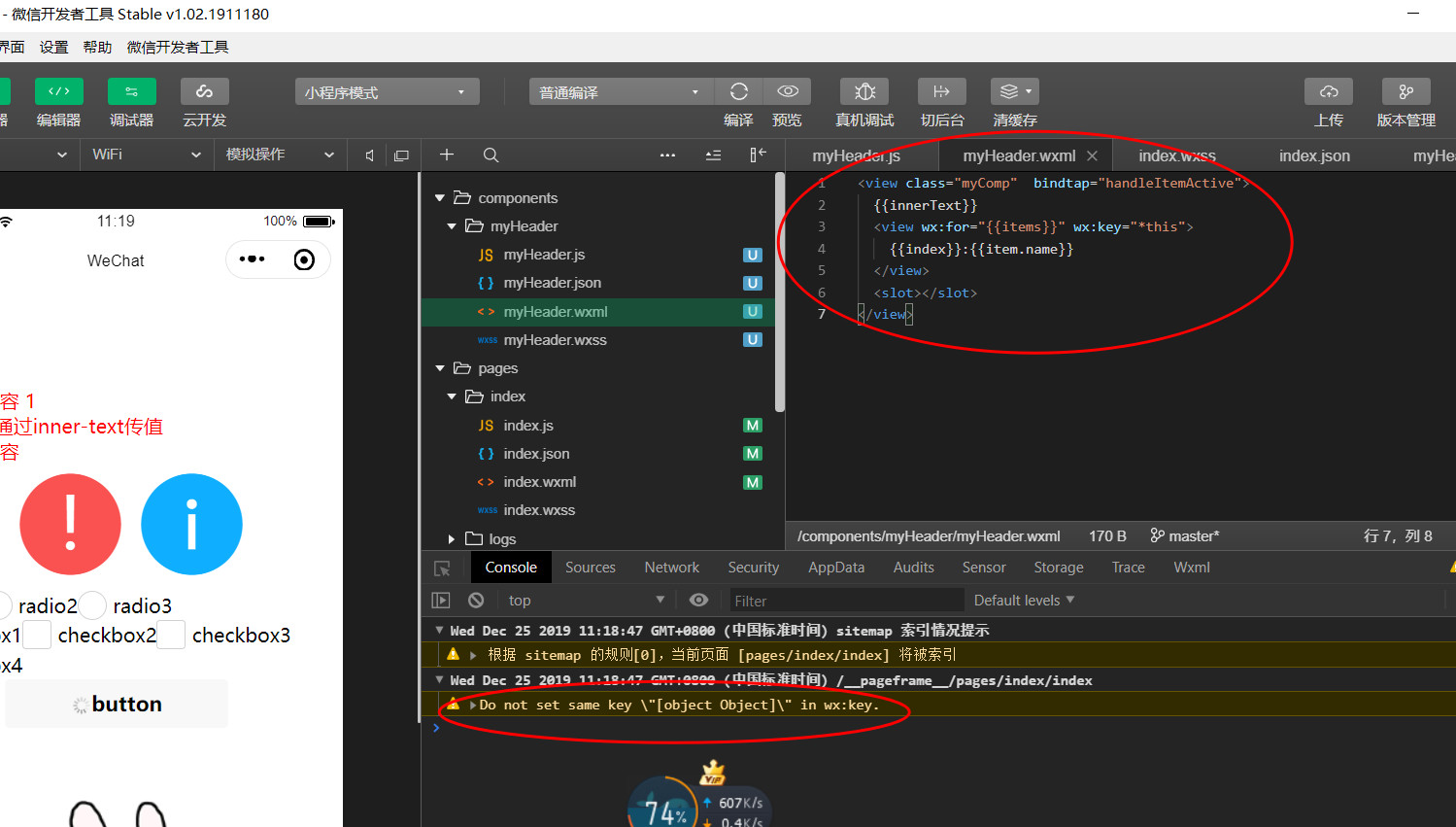Click the file tree vertical scrollbar
This screenshot has width=1456, height=827.
tap(779, 292)
